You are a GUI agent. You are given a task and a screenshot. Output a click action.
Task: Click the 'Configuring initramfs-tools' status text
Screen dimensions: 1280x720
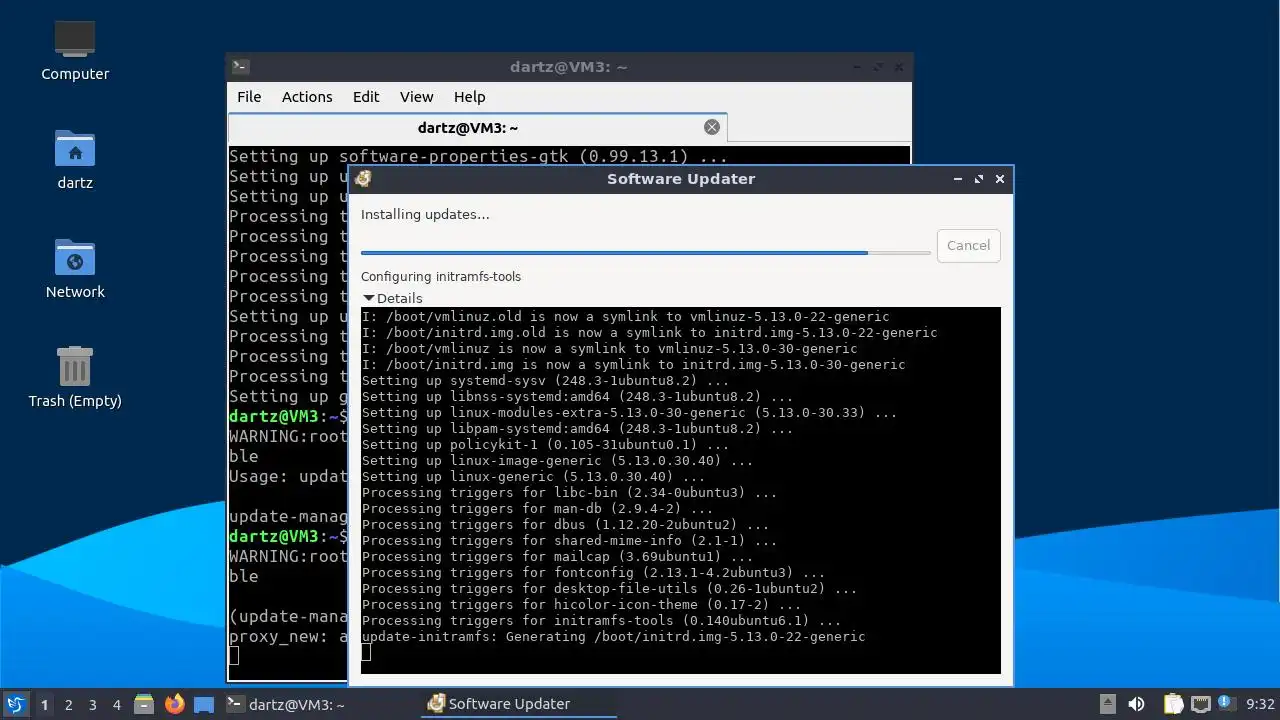point(441,276)
